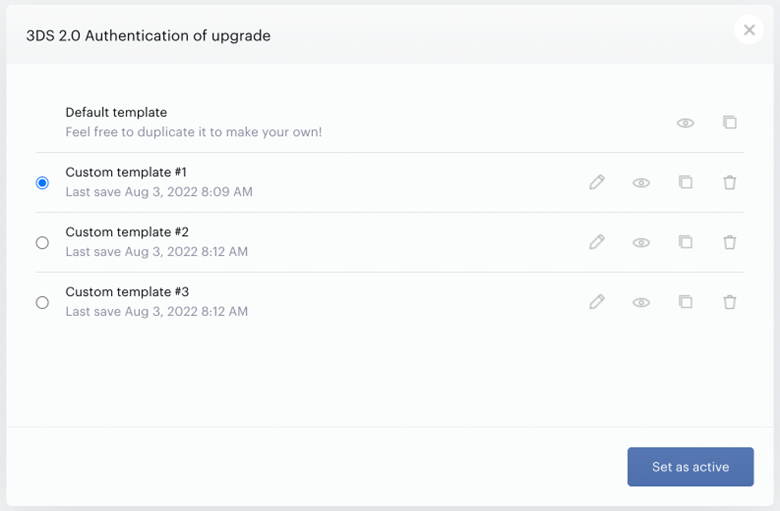Duplicate Custom template #1
This screenshot has width=780, height=511.
tap(685, 182)
